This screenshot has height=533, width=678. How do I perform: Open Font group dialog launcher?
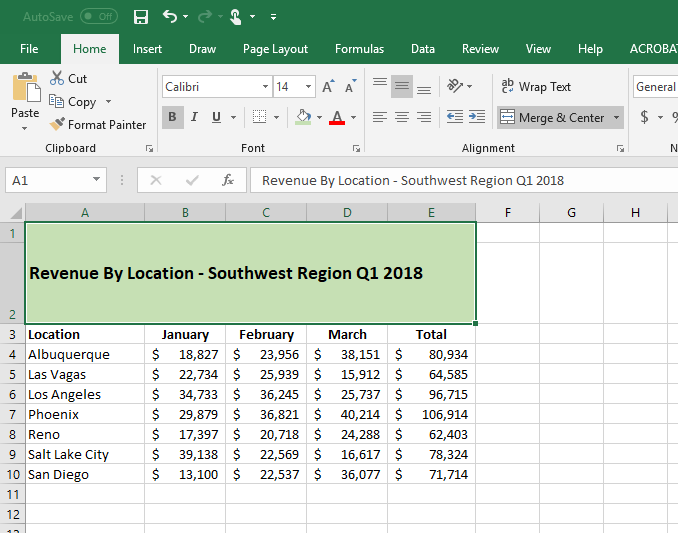point(356,149)
